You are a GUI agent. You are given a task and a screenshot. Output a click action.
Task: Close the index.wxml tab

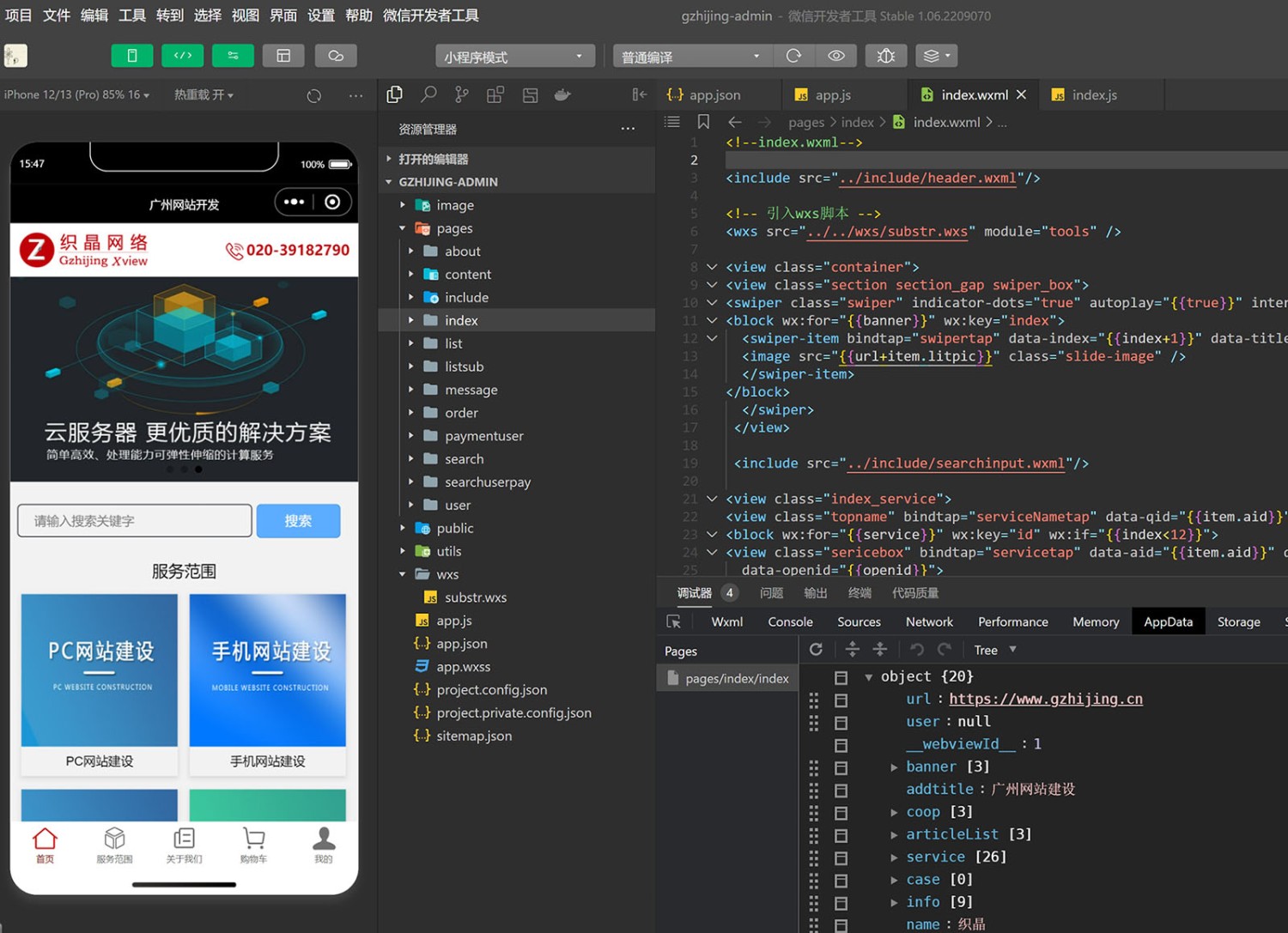click(x=1021, y=94)
